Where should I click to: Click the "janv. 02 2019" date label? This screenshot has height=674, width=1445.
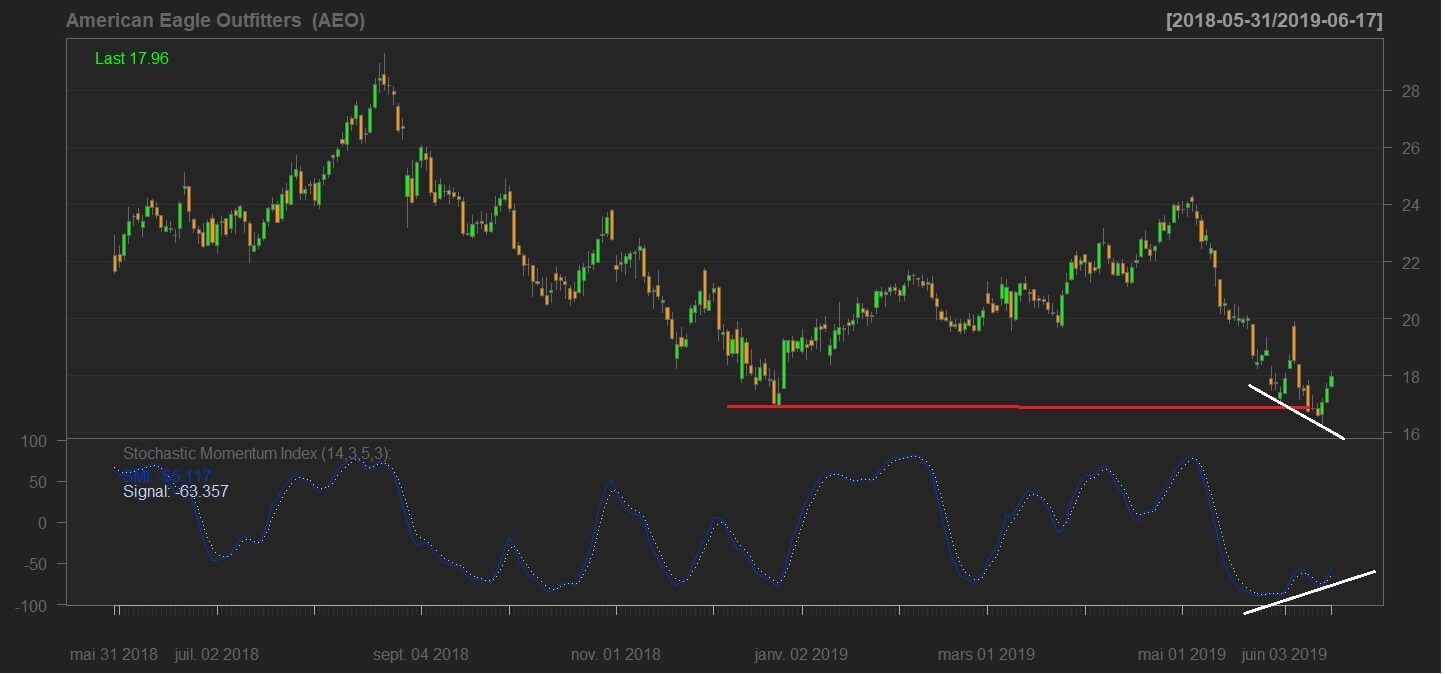click(x=800, y=655)
